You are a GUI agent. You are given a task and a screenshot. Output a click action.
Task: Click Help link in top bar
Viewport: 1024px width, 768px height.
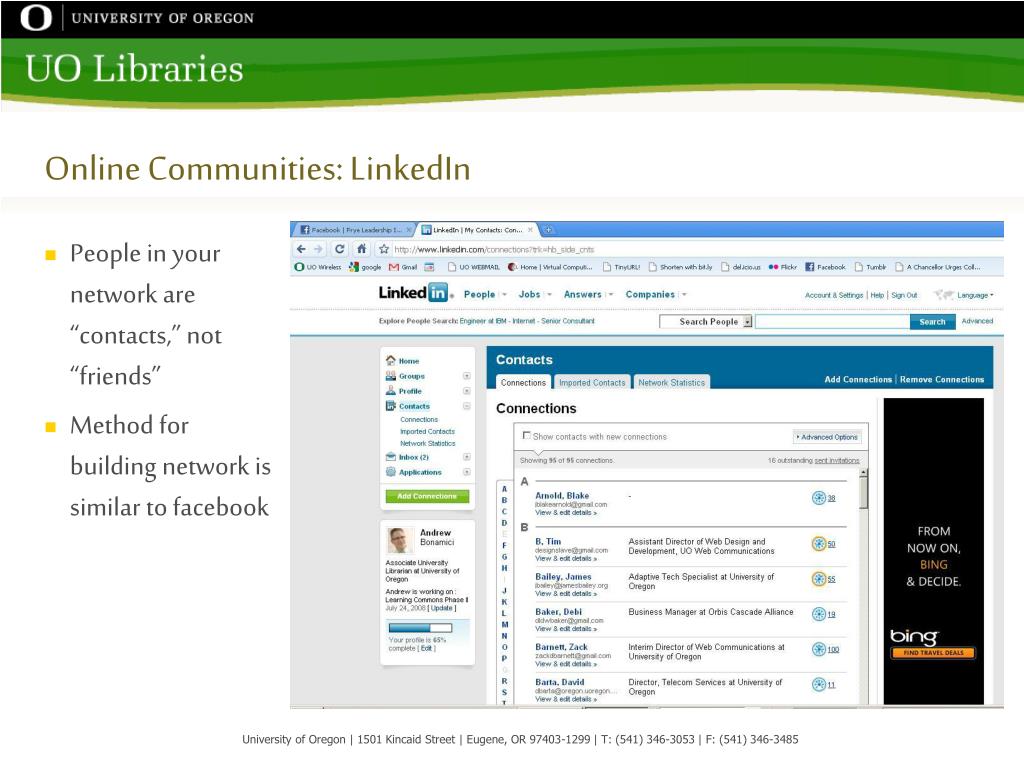tap(877, 295)
